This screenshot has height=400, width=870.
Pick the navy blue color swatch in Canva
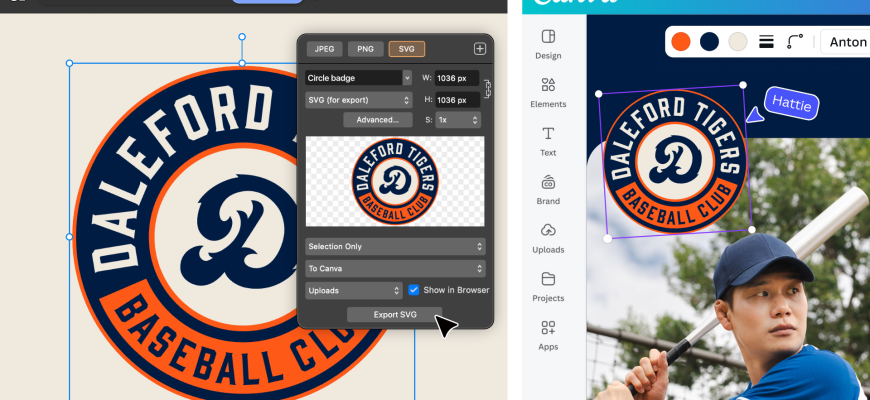709,42
